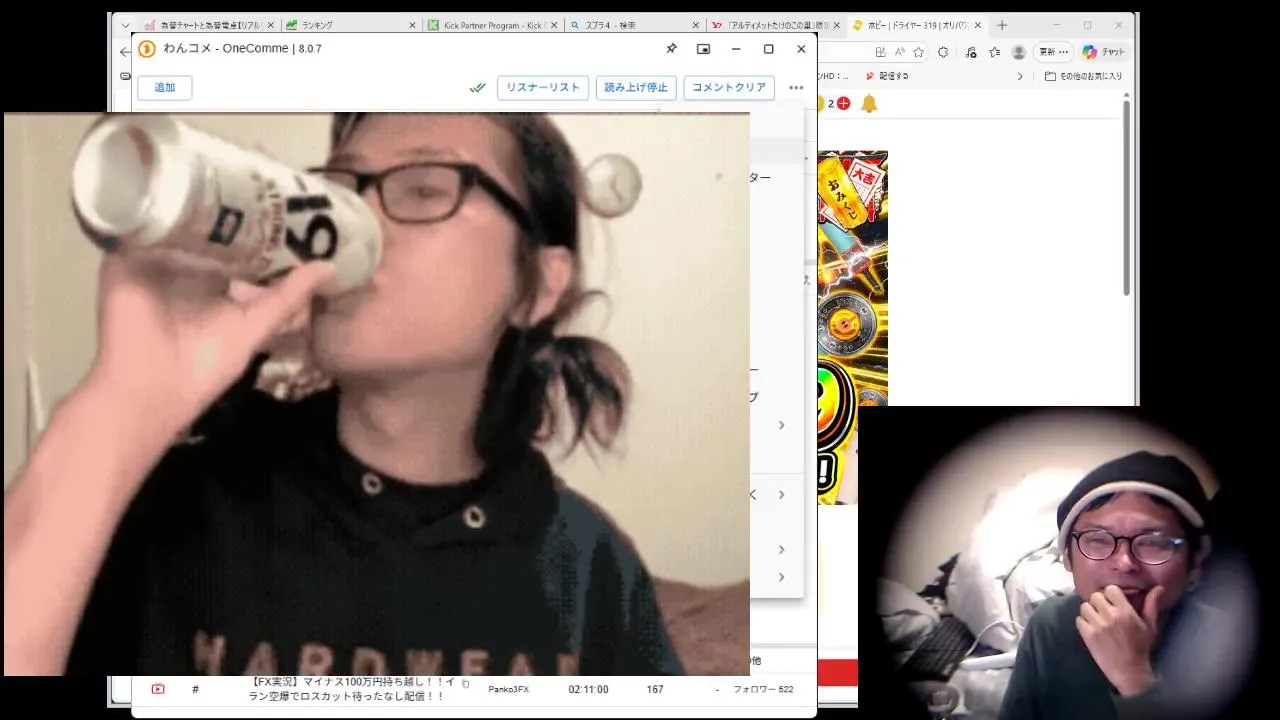
Task: Click the コメントクリア button
Action: [x=729, y=88]
